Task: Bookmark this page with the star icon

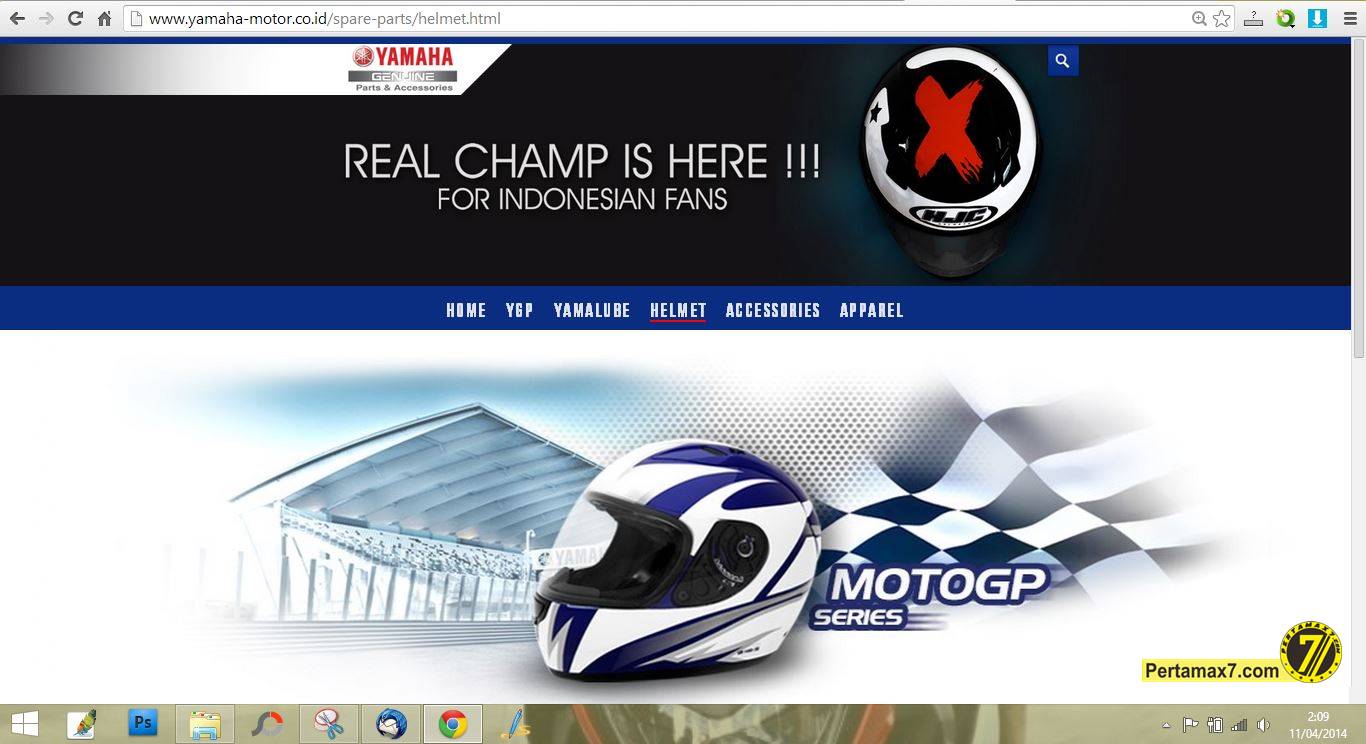Action: click(1221, 19)
